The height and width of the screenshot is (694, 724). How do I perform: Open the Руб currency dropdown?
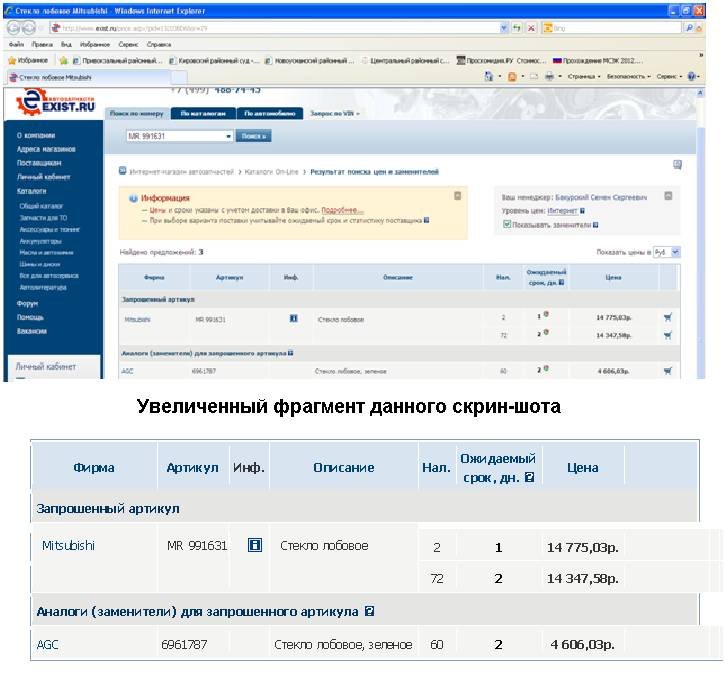click(x=667, y=252)
